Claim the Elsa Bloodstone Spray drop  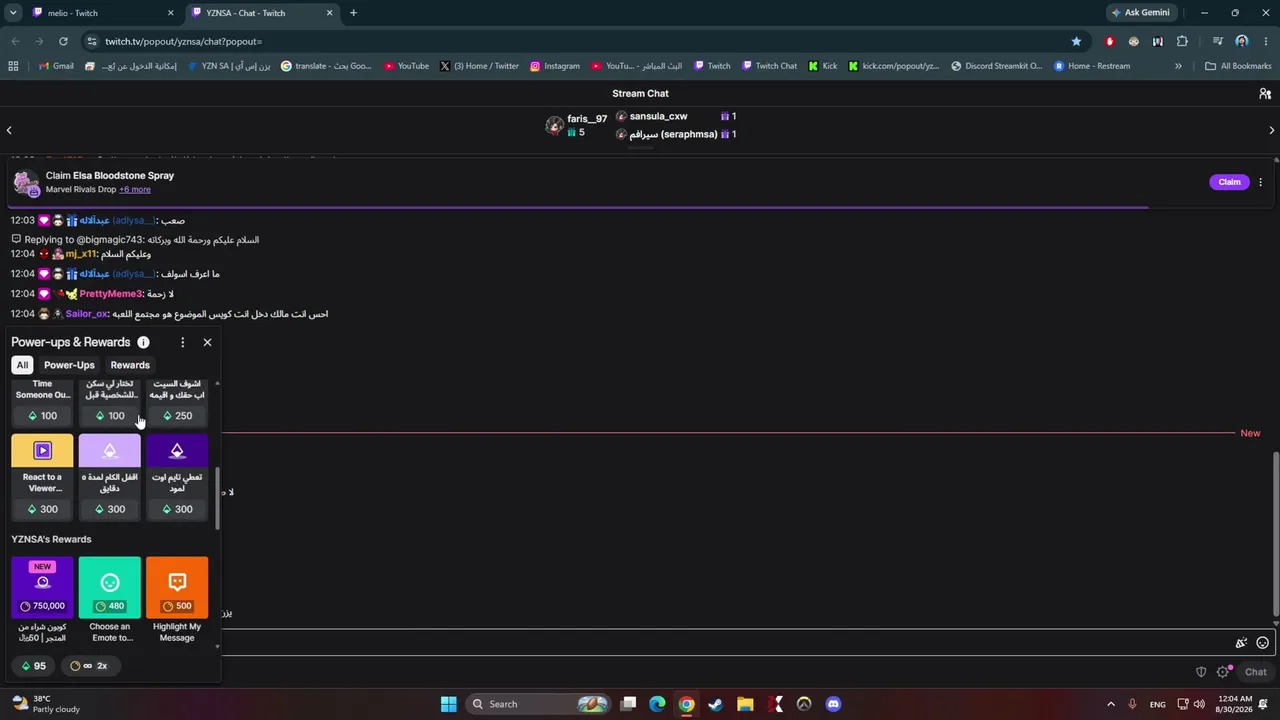(x=1229, y=182)
